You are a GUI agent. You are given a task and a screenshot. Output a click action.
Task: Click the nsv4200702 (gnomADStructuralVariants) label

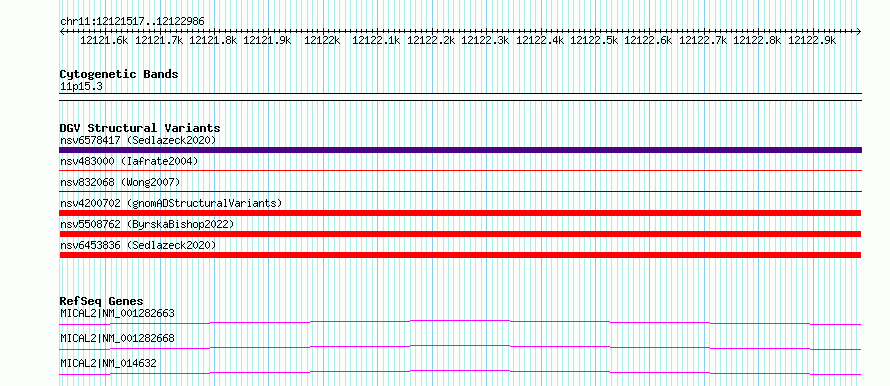point(171,203)
